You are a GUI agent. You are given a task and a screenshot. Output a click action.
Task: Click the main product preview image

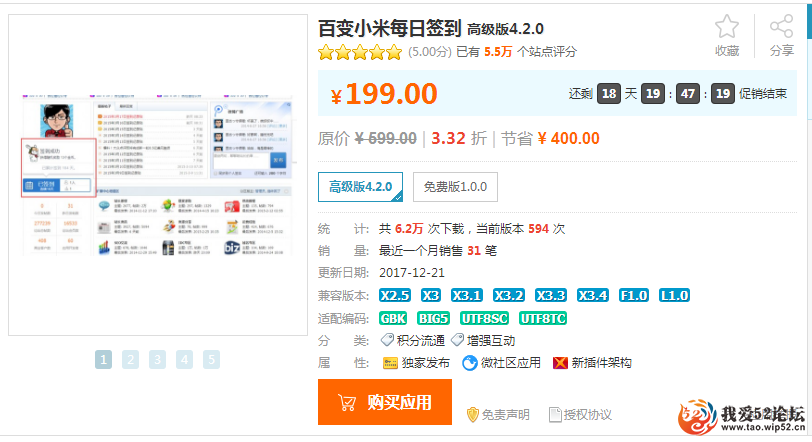coord(158,175)
